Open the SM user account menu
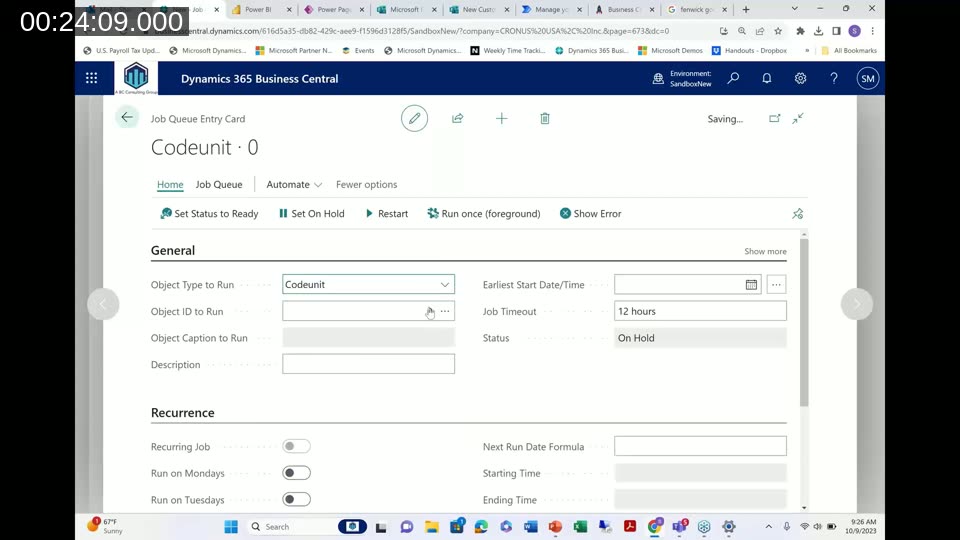This screenshot has height=540, width=960. point(868,78)
